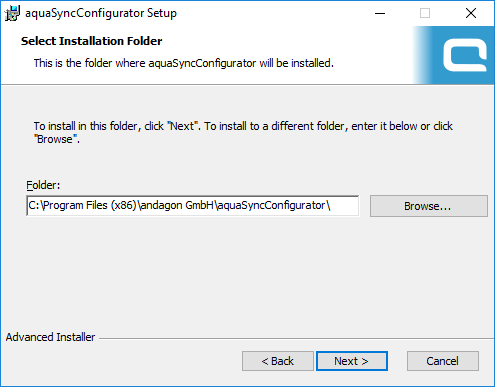Image resolution: width=495 pixels, height=387 pixels.
Task: Click "Program Files (x86)" in the path field
Action: [x=90, y=205]
